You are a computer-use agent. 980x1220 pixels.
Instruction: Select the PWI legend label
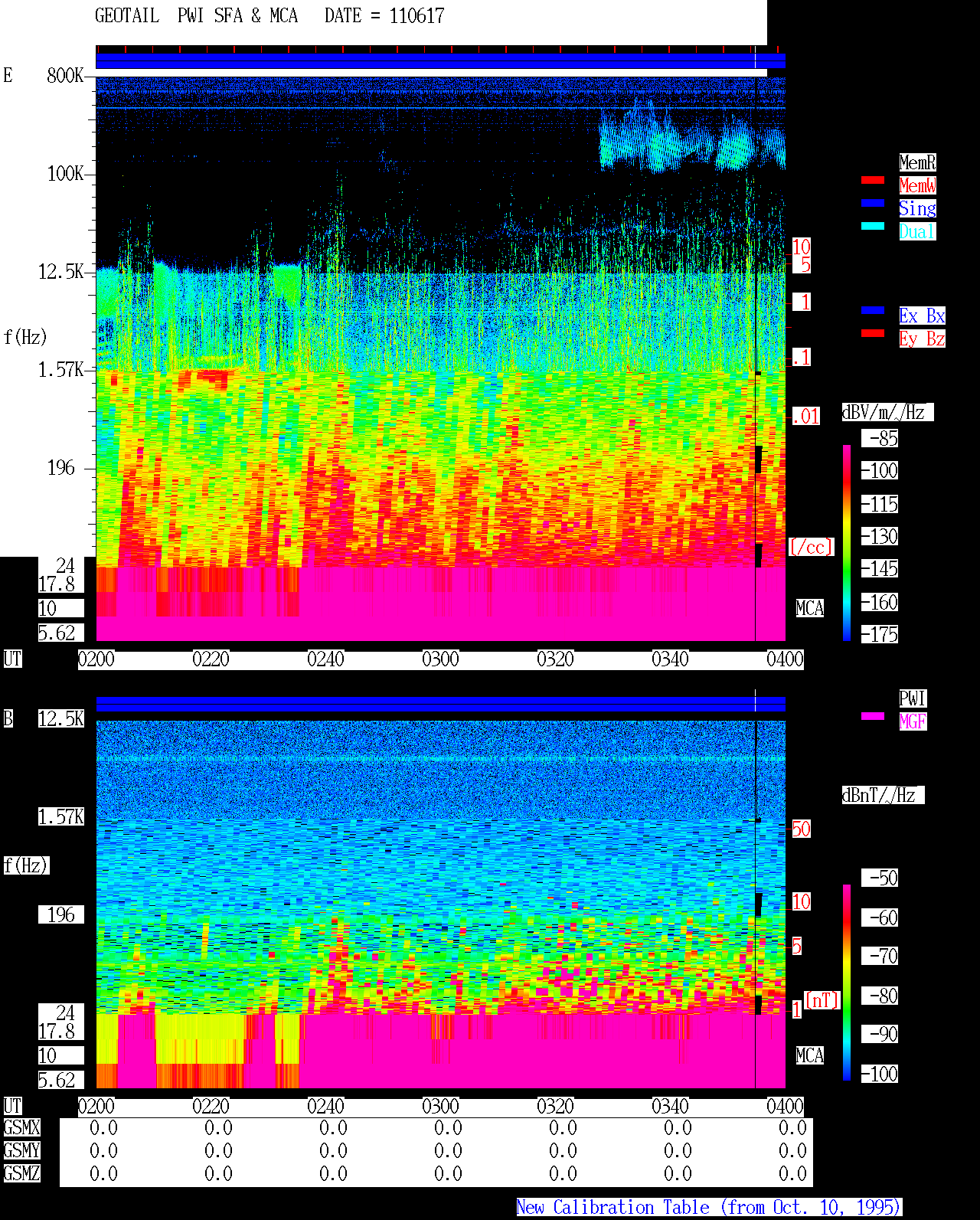pyautogui.click(x=913, y=698)
